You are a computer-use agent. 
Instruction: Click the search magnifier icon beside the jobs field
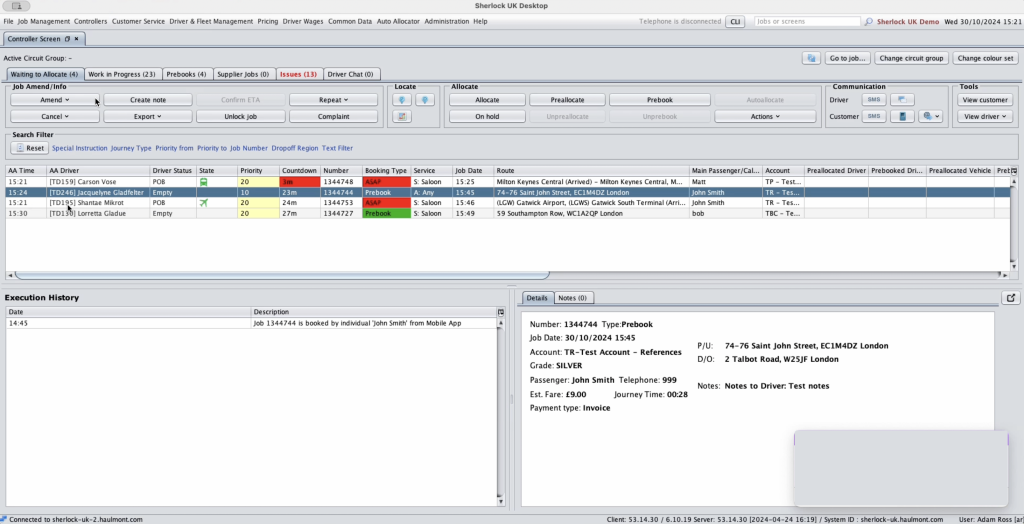pos(869,22)
